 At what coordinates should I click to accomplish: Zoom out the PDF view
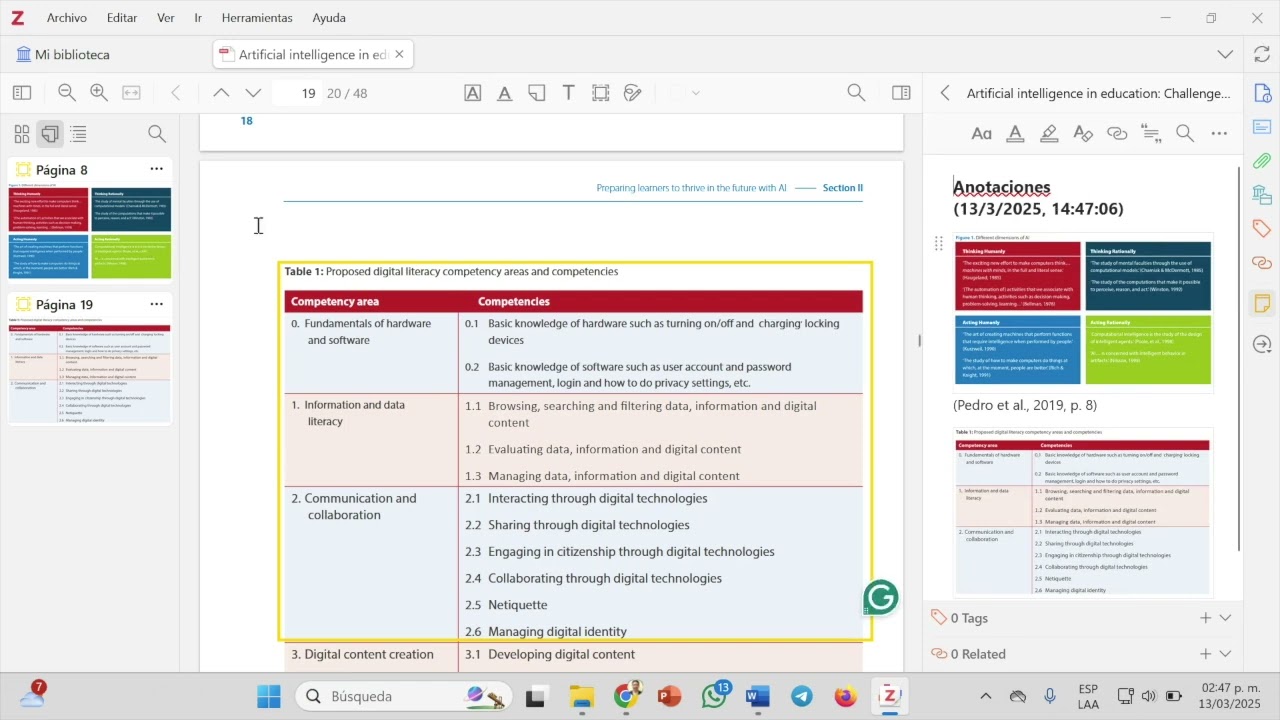pyautogui.click(x=67, y=93)
